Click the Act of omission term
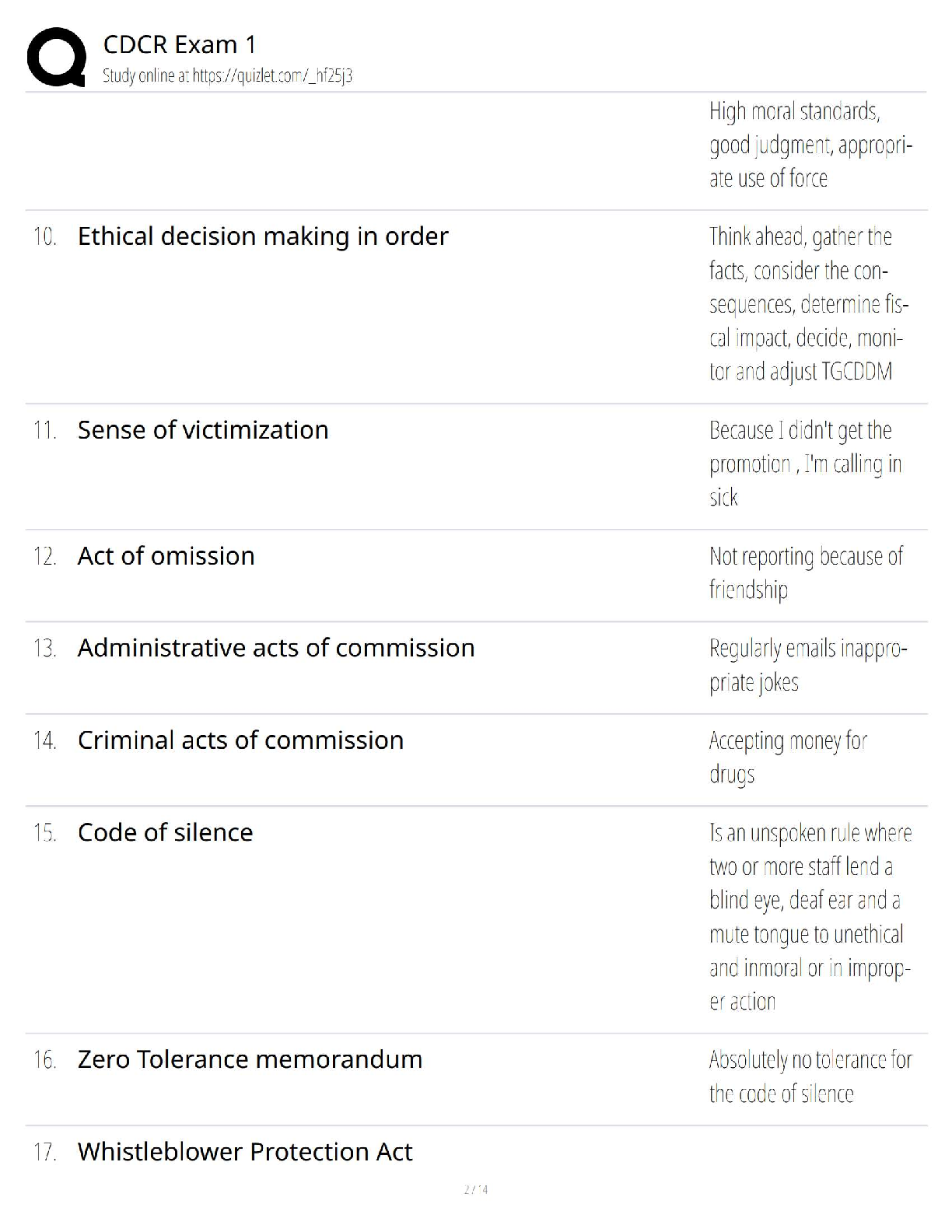952x1232 pixels. click(x=166, y=556)
